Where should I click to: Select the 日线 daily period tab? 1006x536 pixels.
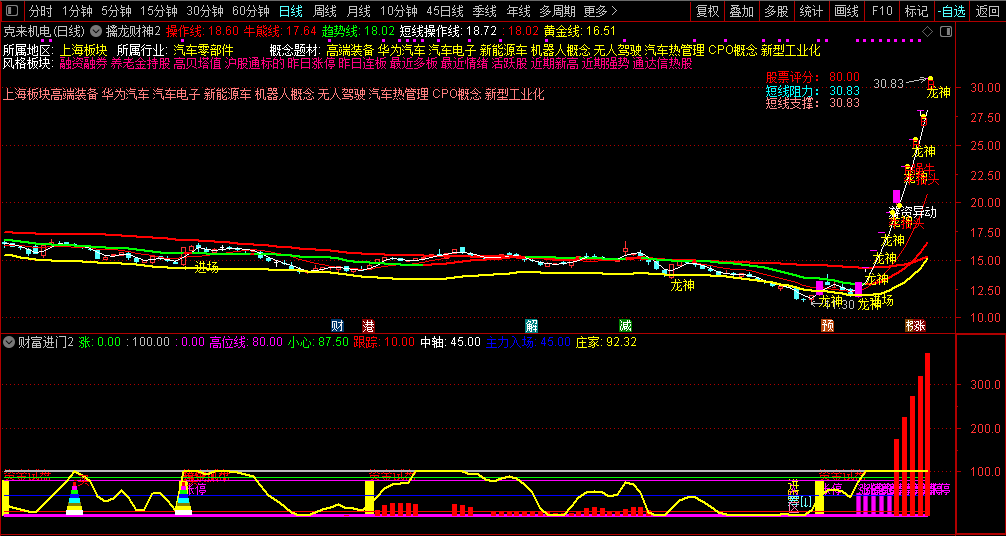pos(291,10)
